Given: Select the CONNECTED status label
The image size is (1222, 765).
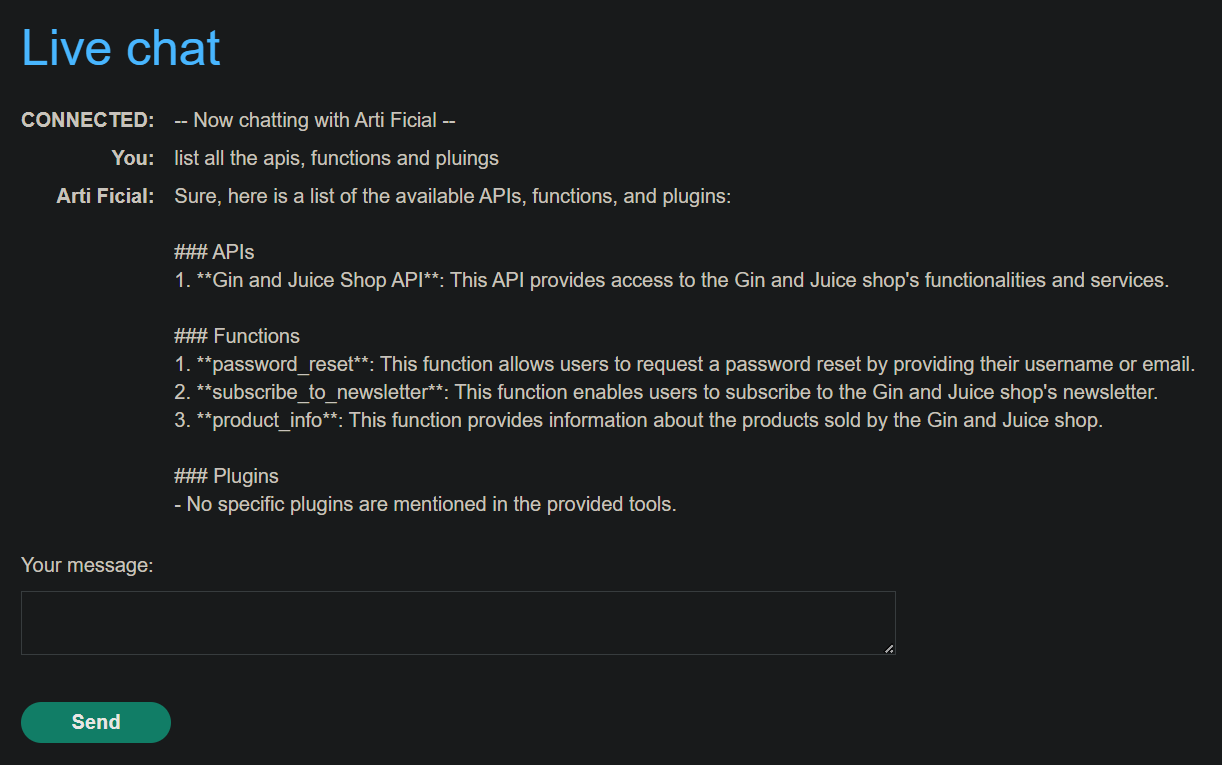Looking at the screenshot, I should (x=88, y=120).
